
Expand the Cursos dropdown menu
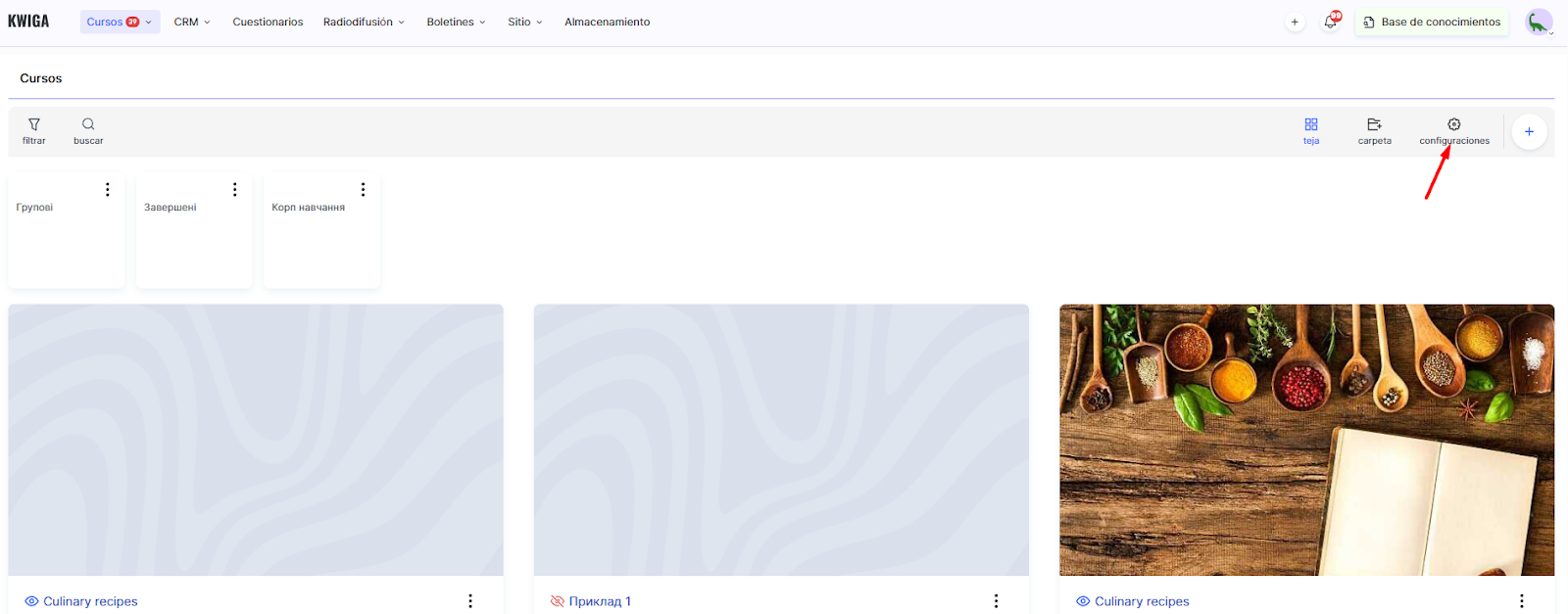120,22
